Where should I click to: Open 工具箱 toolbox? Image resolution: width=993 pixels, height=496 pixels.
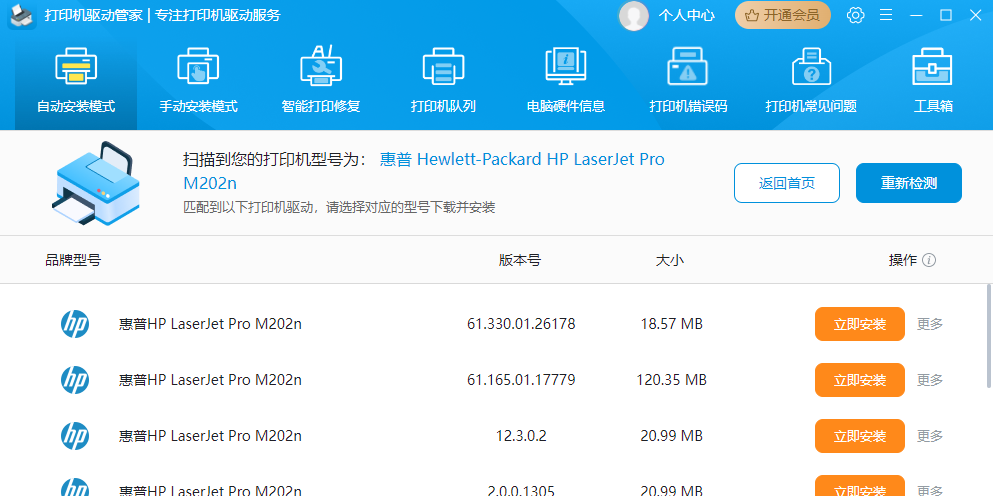(x=932, y=80)
